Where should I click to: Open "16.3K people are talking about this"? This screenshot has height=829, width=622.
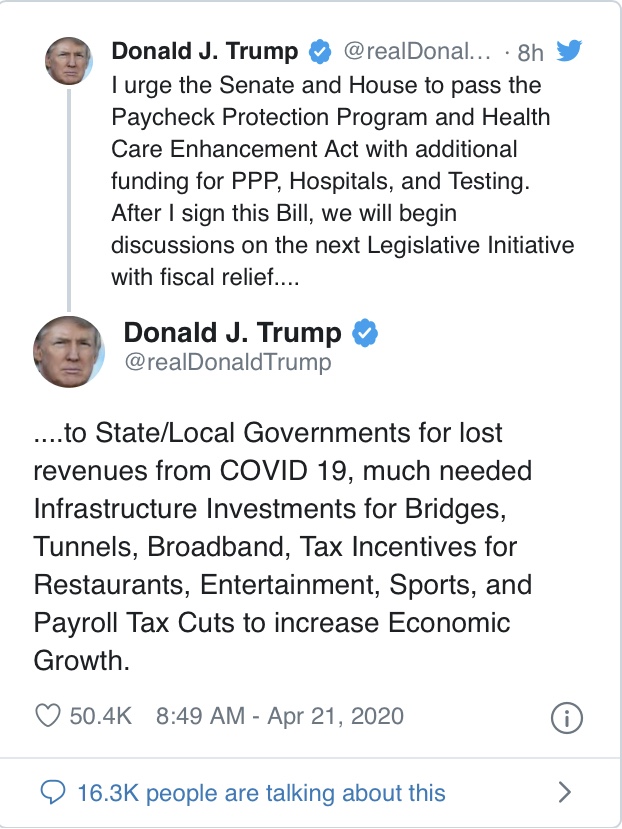261,793
